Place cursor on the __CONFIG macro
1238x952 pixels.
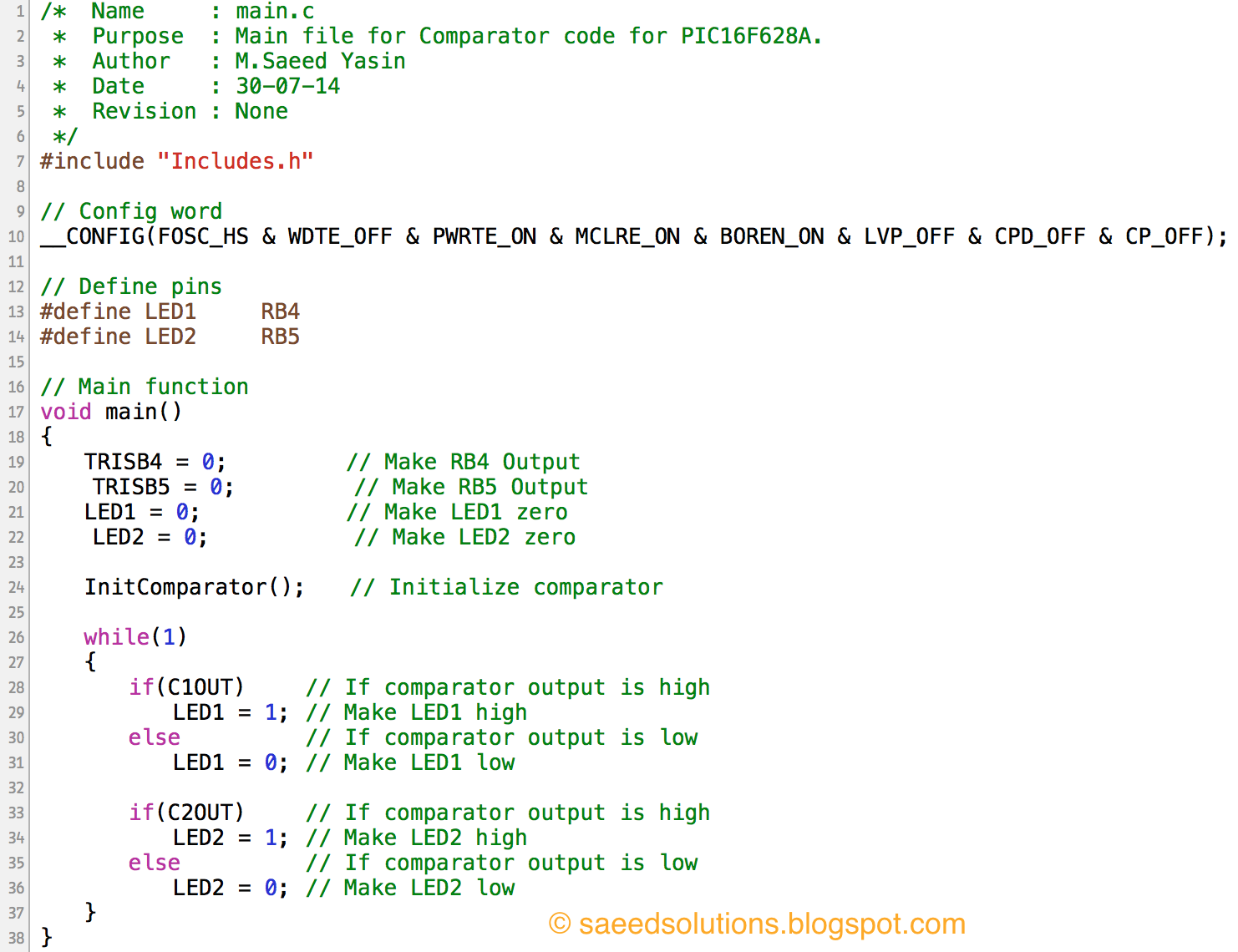(x=92, y=236)
